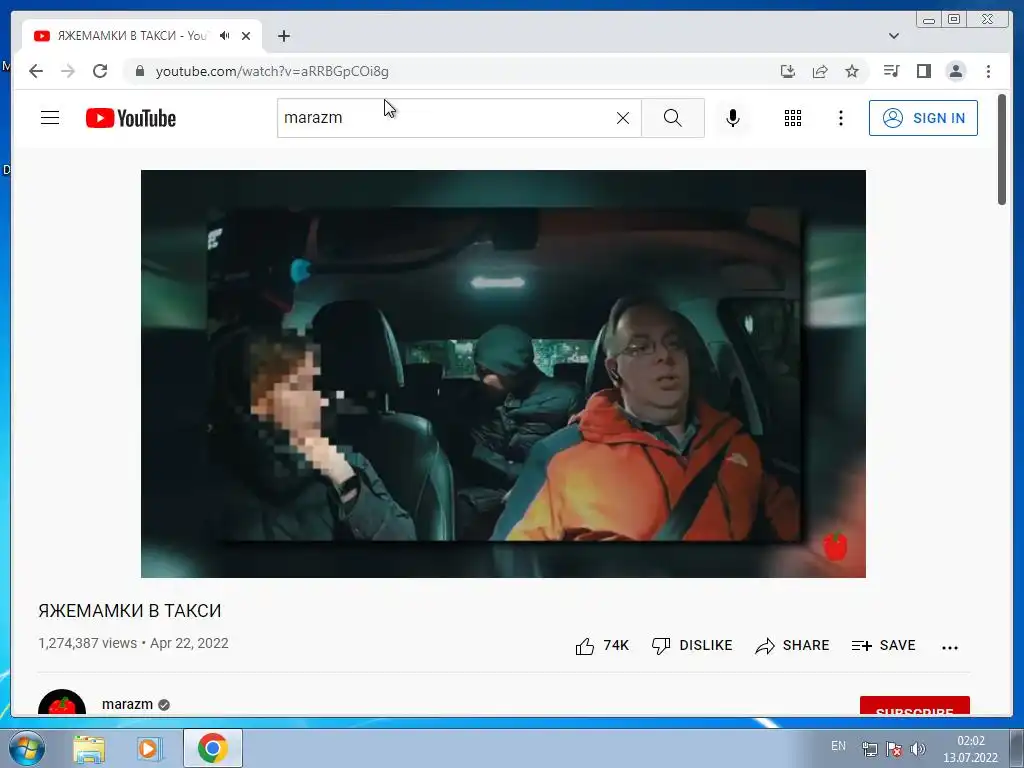Open YouTube apps grid
This screenshot has height=768, width=1024.
(793, 118)
